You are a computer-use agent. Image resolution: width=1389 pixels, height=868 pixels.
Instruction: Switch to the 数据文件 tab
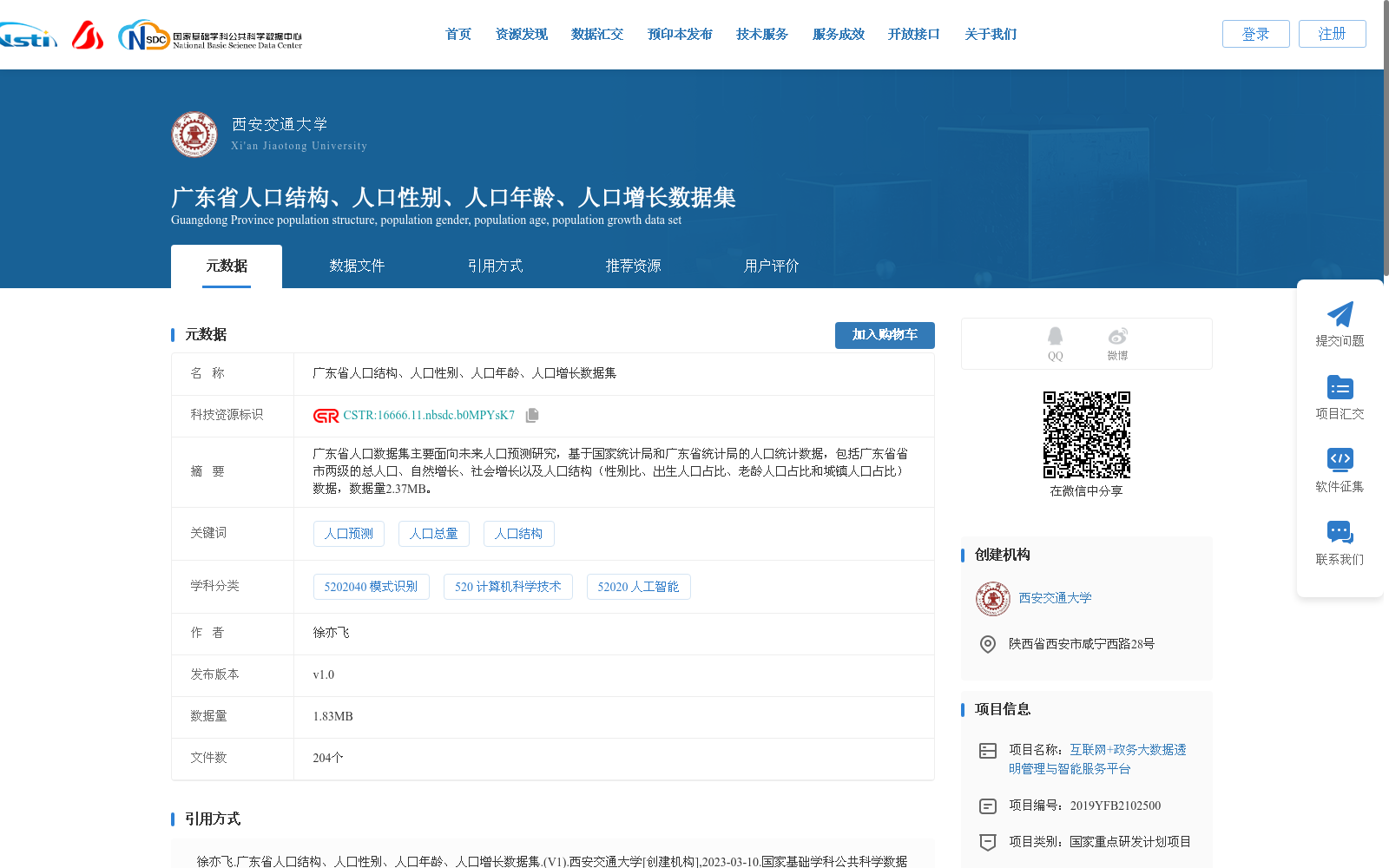click(x=358, y=266)
